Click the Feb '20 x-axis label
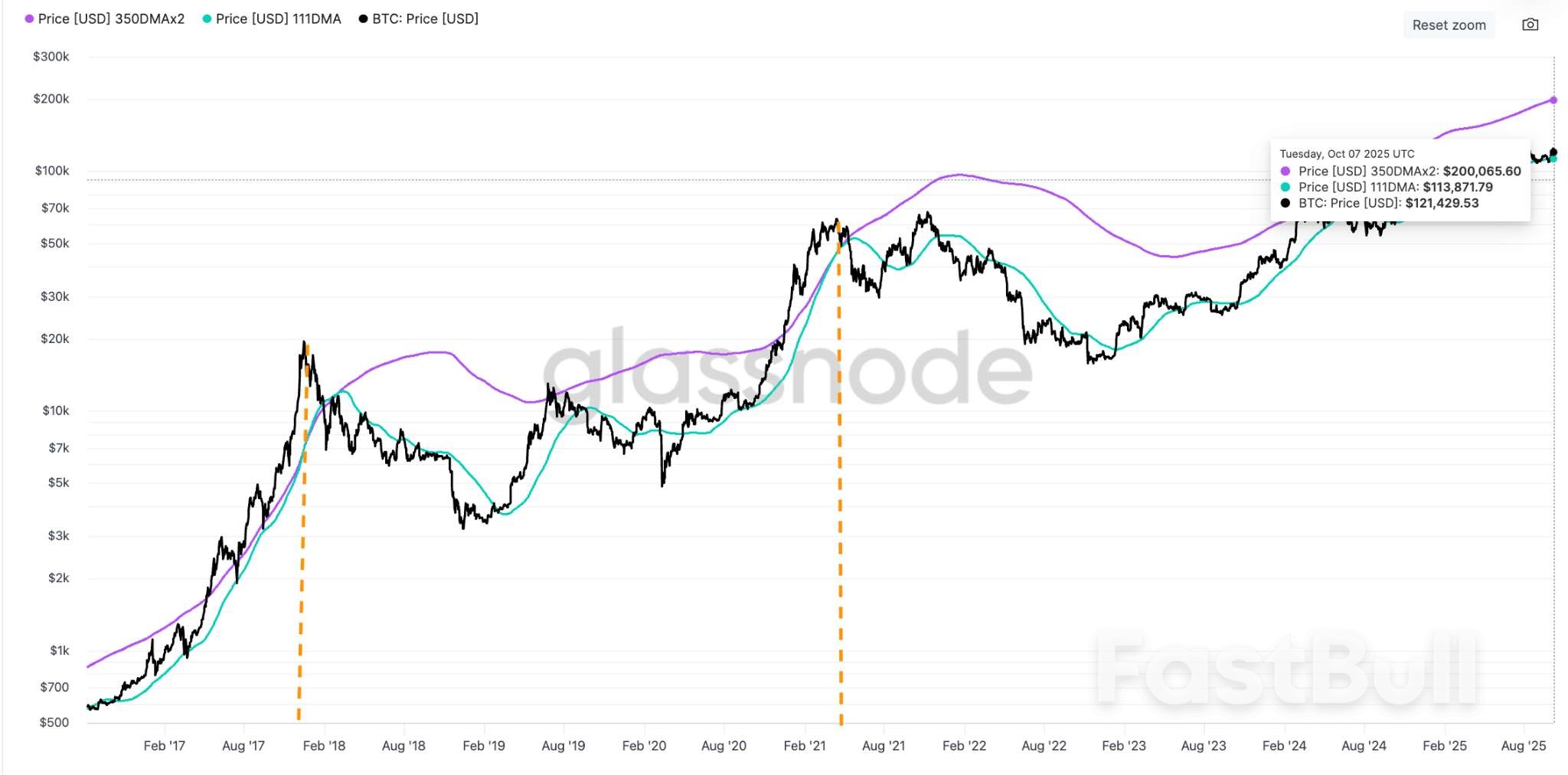 (x=644, y=746)
